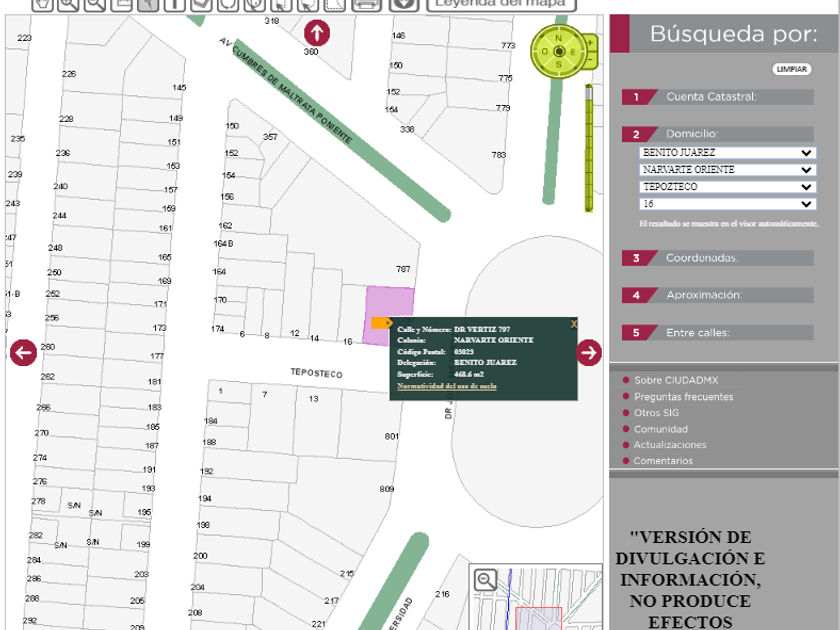The width and height of the screenshot is (840, 630).
Task: Open the Preguntas frecuentes link
Action: point(684,397)
